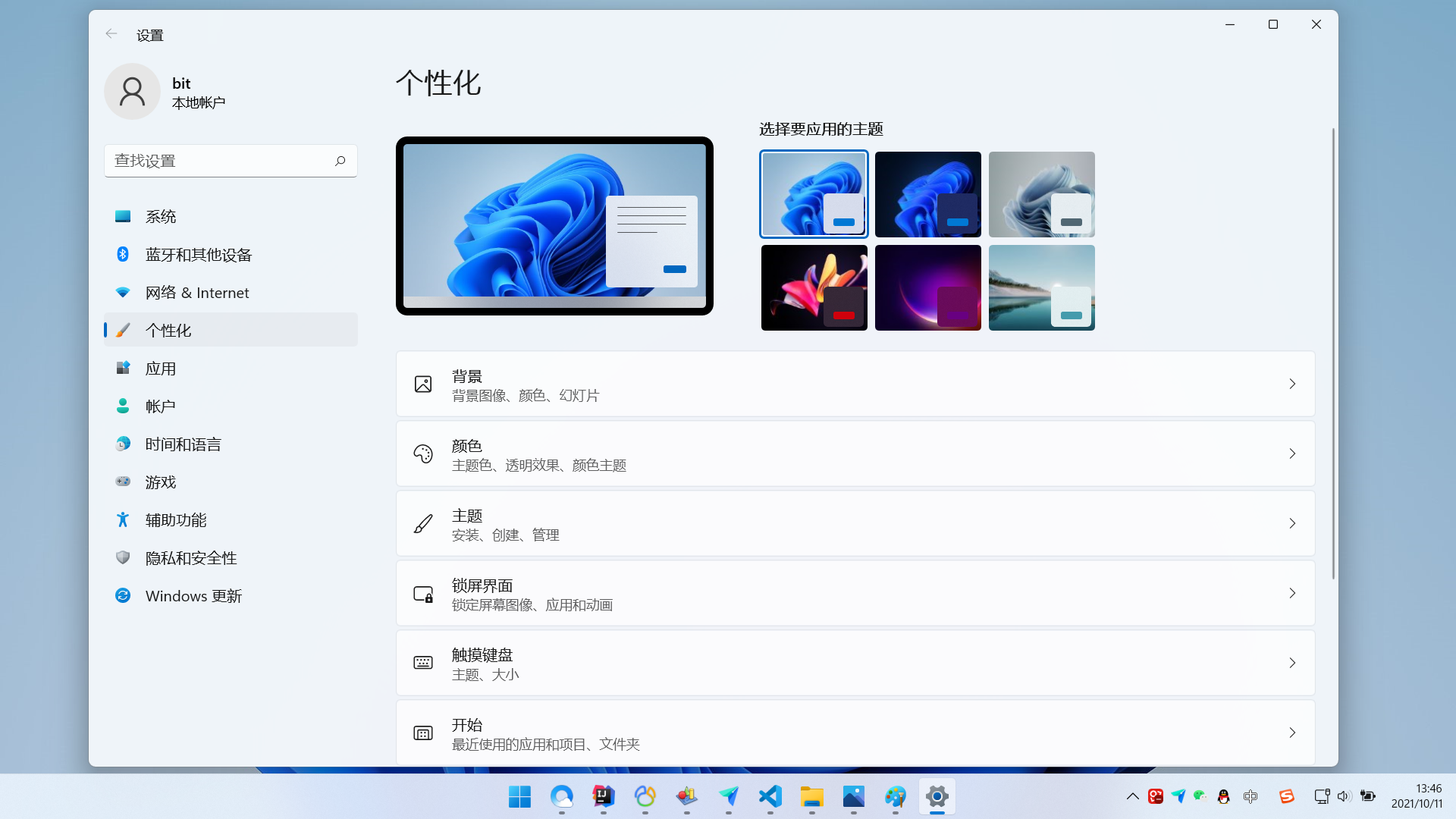The image size is (1456, 819).
Task: Open 网络 & Internet category
Action: [x=231, y=293]
